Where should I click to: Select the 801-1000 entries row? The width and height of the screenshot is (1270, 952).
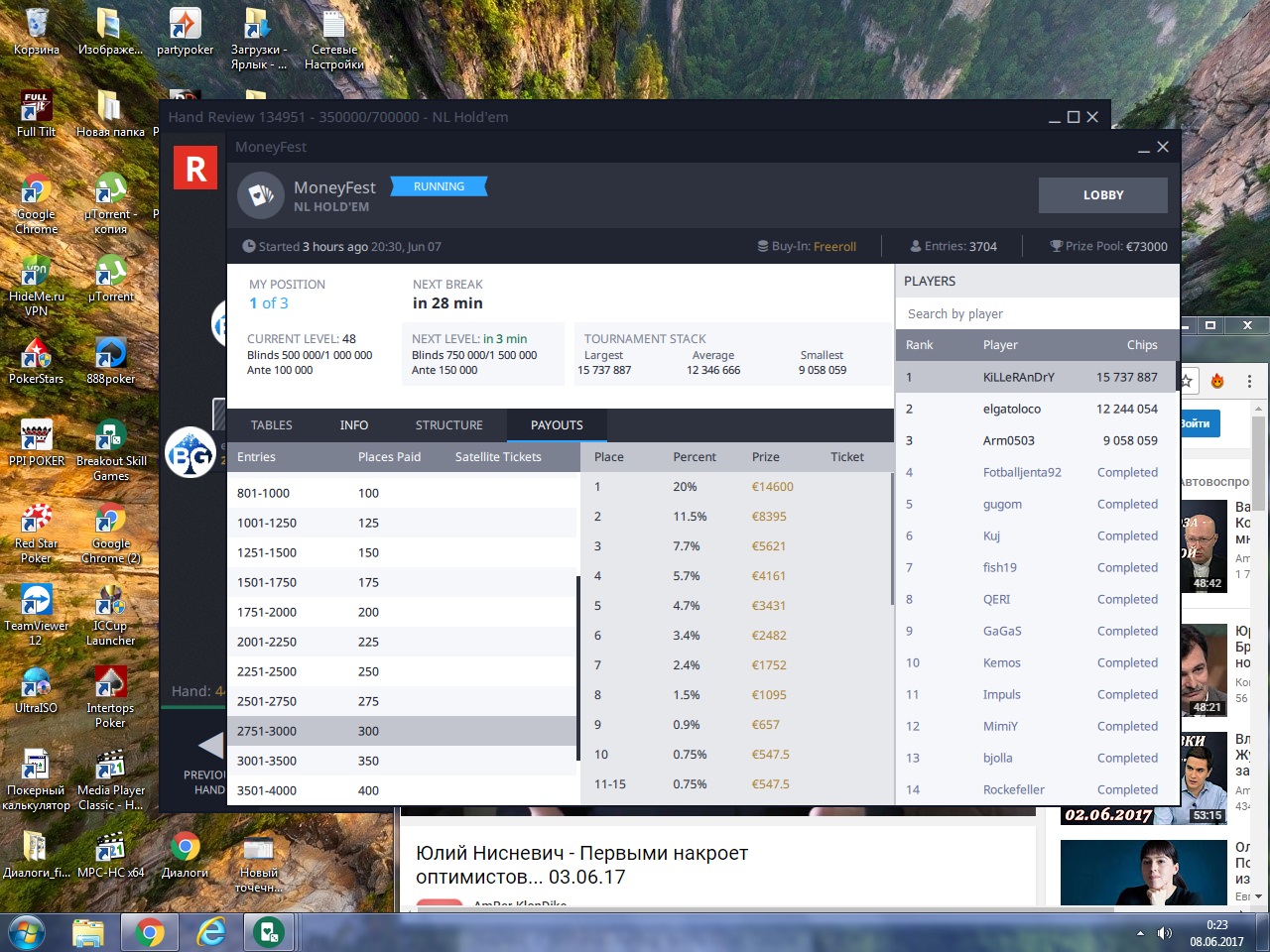tap(402, 493)
